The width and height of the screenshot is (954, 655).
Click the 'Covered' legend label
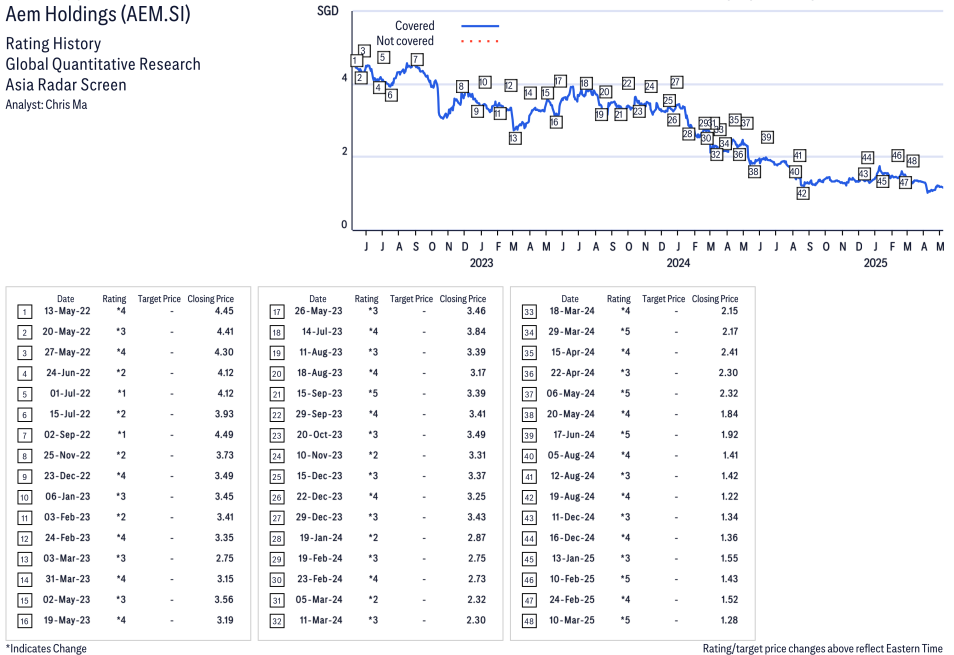click(414, 26)
